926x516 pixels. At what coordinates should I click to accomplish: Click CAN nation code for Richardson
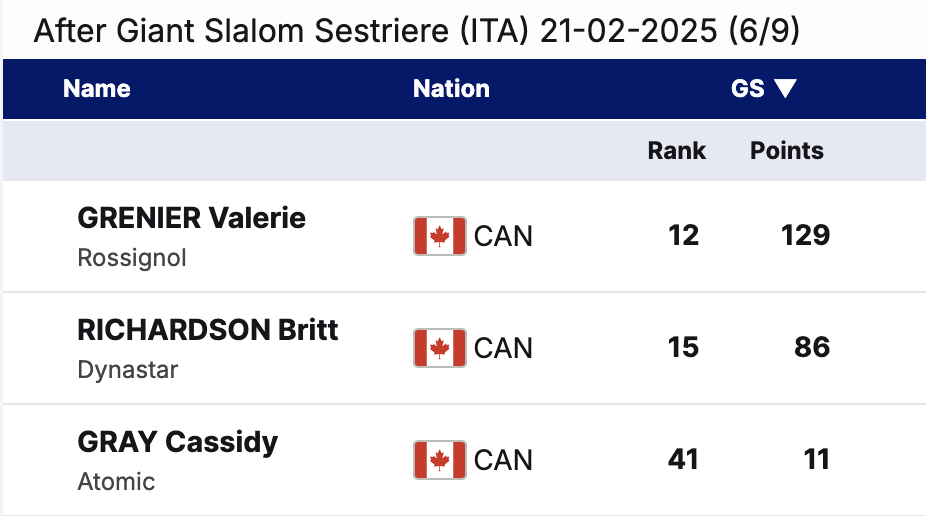[503, 349]
